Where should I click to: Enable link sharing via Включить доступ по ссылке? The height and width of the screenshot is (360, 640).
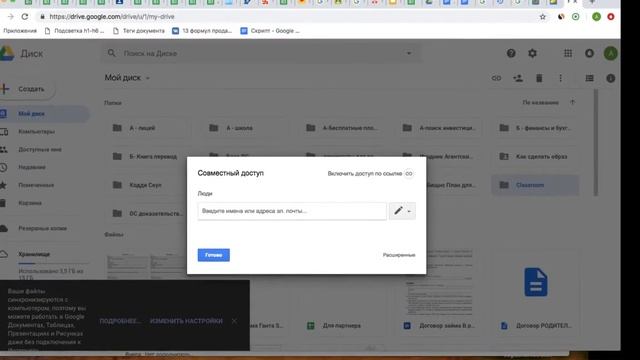pos(370,173)
